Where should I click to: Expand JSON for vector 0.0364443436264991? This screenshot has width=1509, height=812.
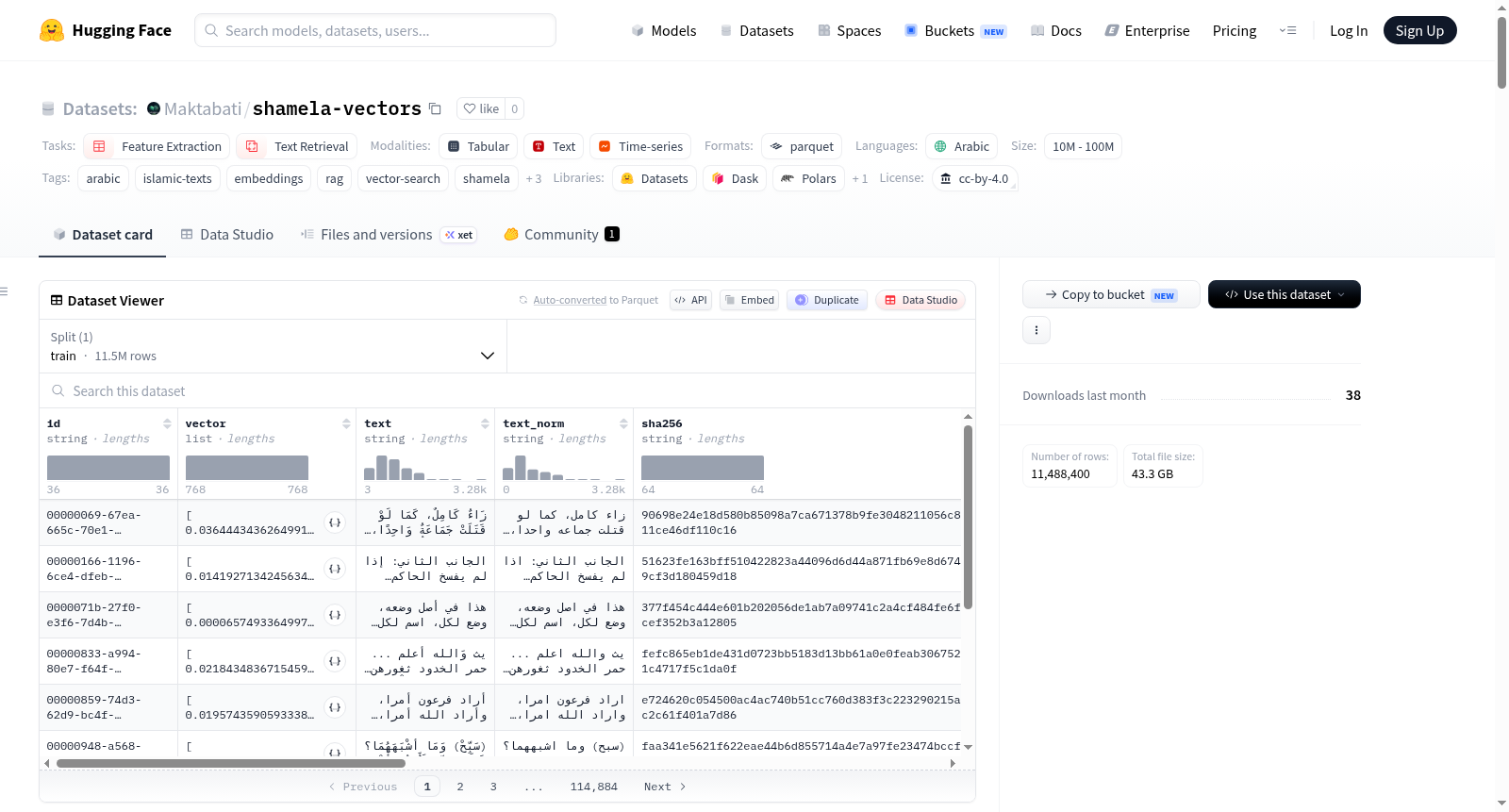(335, 522)
